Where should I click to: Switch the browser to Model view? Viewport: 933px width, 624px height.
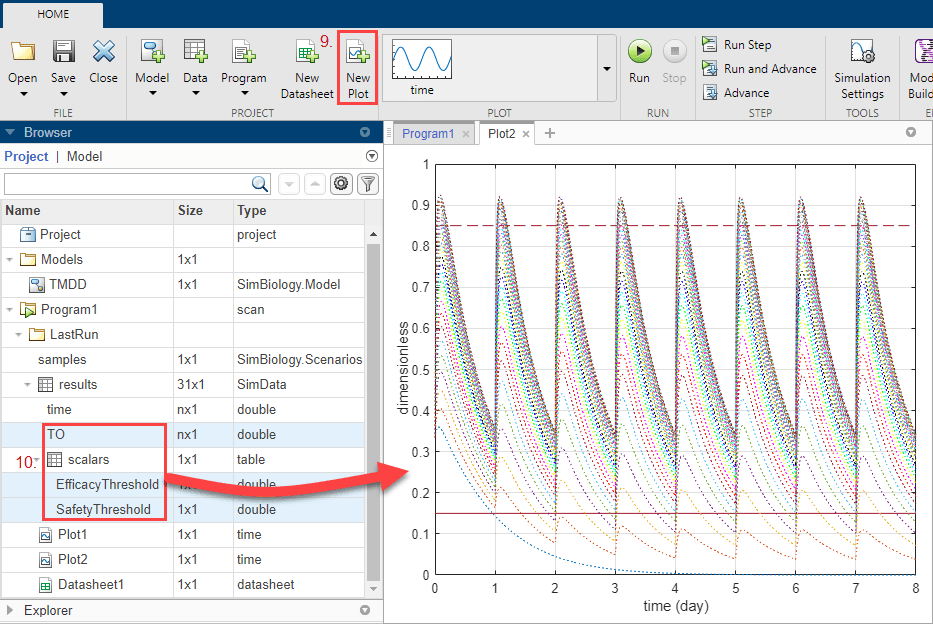coord(84,156)
